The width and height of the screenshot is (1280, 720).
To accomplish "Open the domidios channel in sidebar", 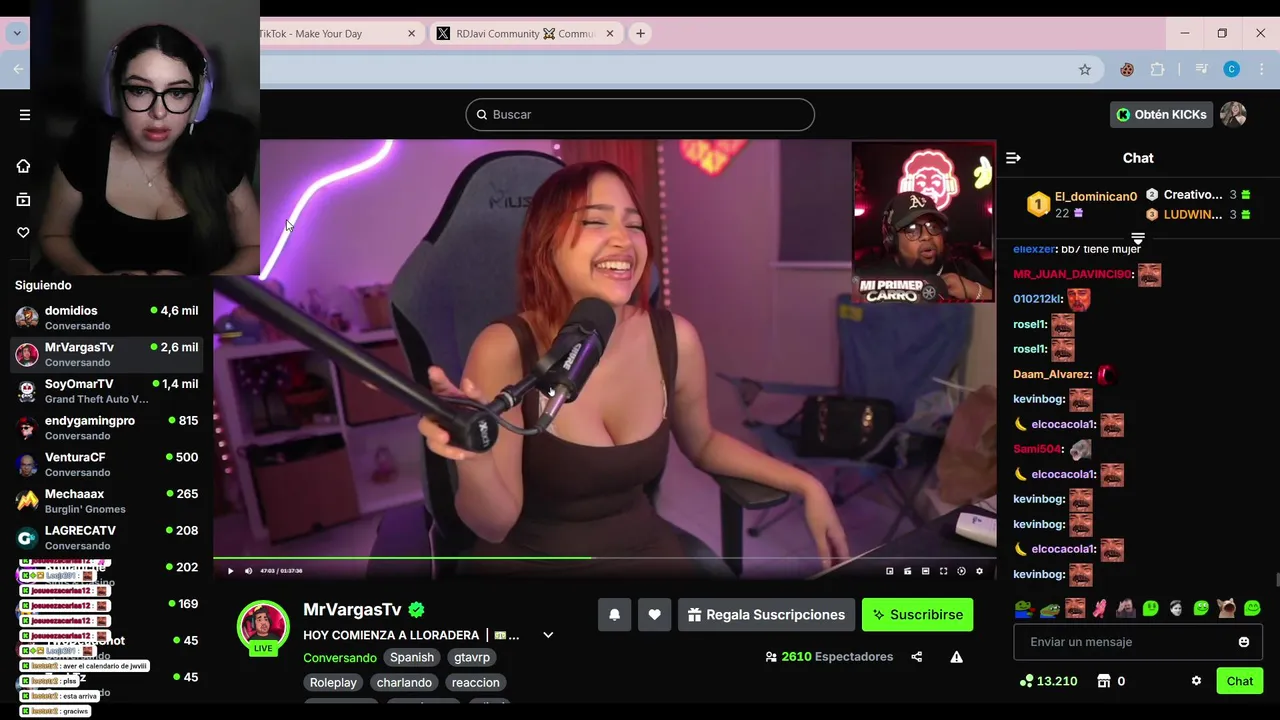I will [x=106, y=318].
